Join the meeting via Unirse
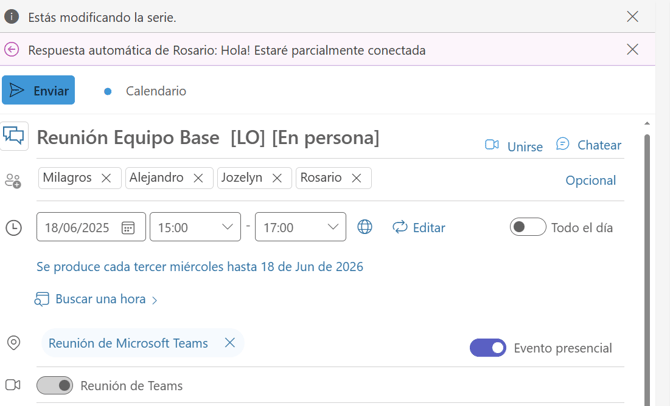Screen dimensions: 670x406 click(514, 146)
